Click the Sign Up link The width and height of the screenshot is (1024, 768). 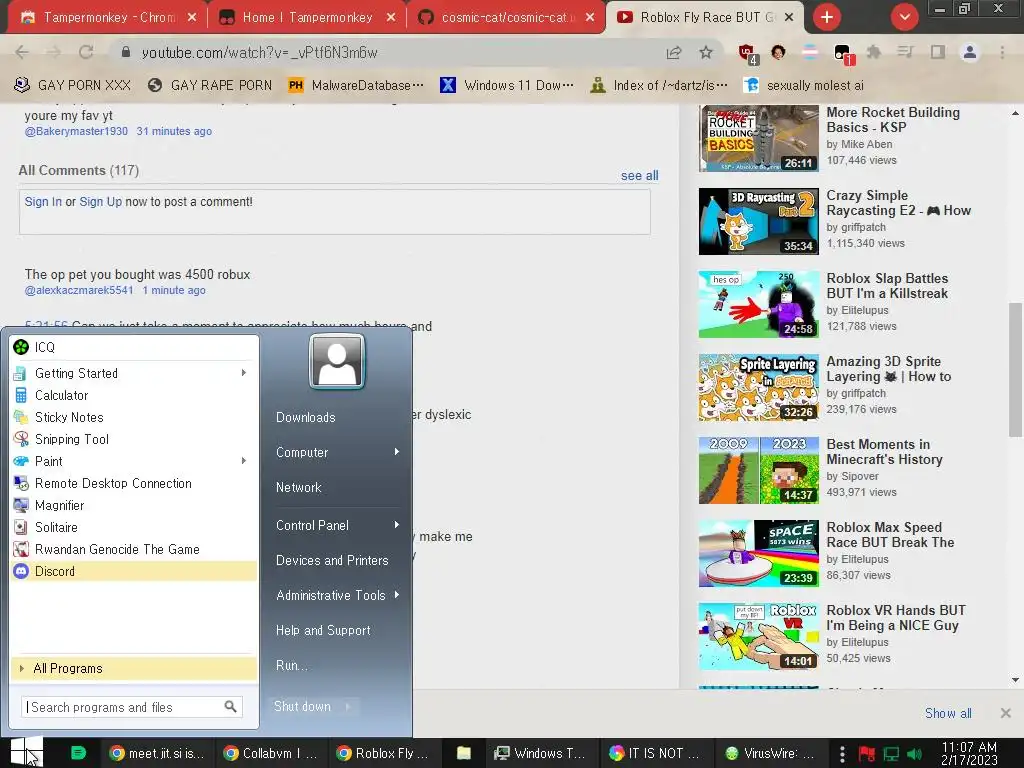click(101, 202)
